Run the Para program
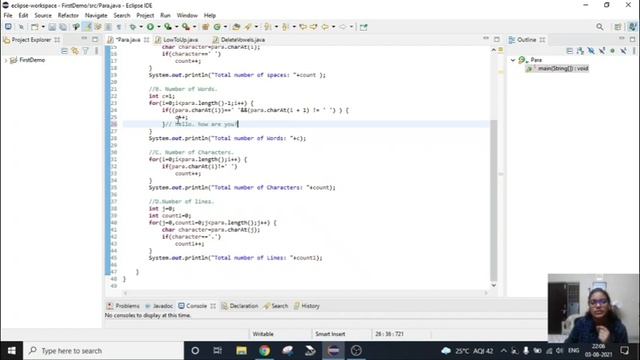 click(150, 27)
